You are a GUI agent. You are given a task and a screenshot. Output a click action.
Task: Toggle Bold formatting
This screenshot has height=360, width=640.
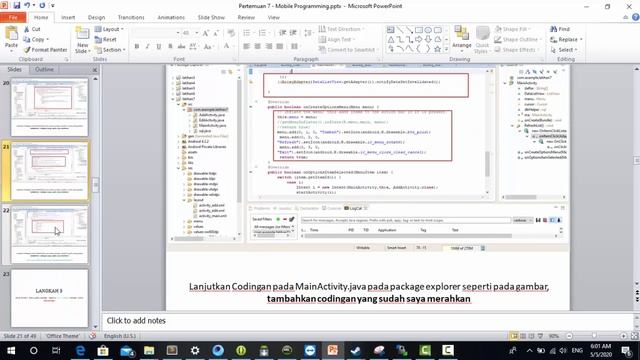click(137, 47)
